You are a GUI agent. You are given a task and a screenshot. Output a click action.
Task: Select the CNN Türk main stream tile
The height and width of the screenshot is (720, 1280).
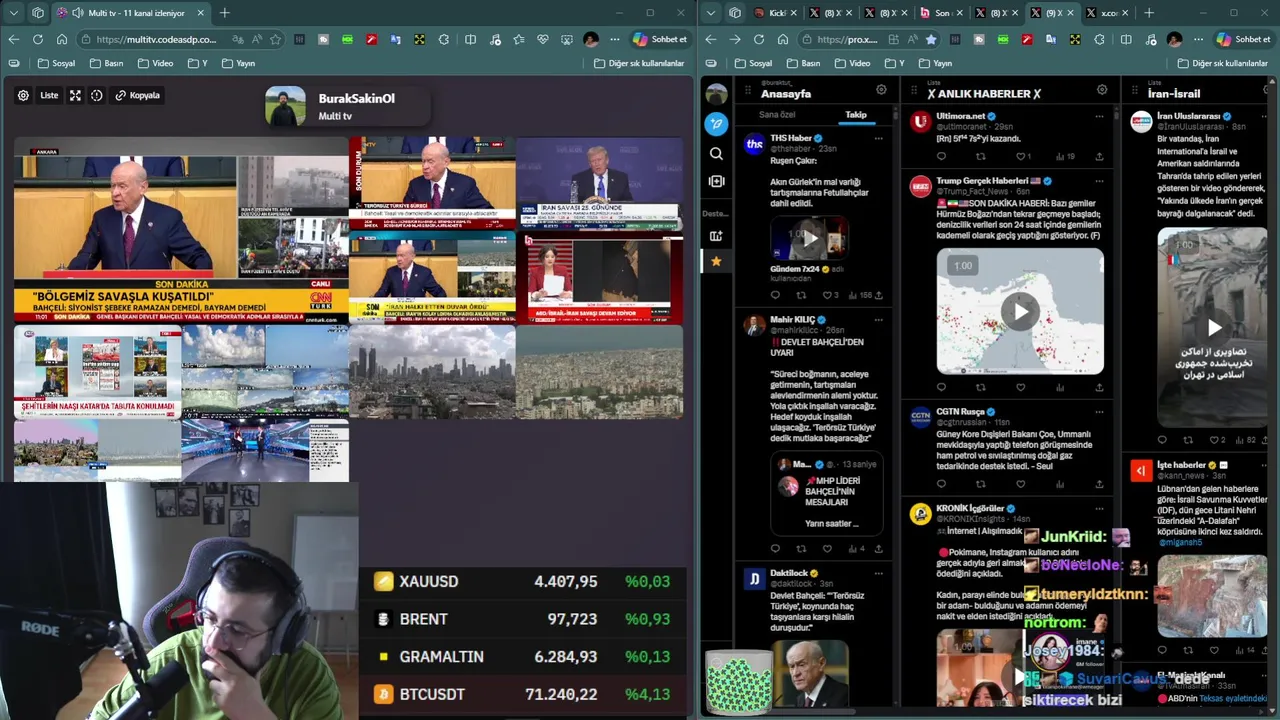coord(181,230)
